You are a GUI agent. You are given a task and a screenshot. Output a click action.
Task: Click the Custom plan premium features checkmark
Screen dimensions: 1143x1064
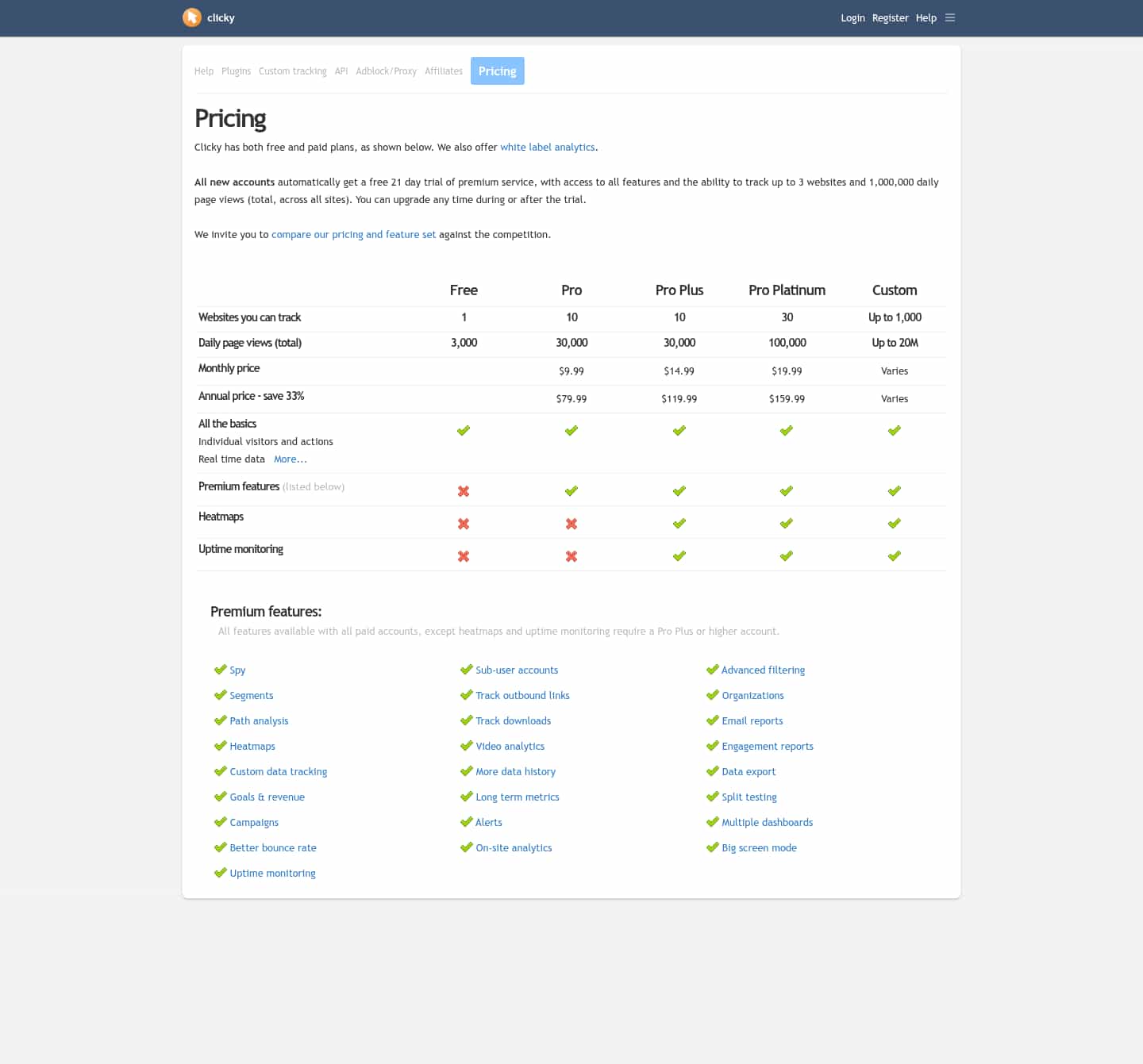tap(895, 490)
